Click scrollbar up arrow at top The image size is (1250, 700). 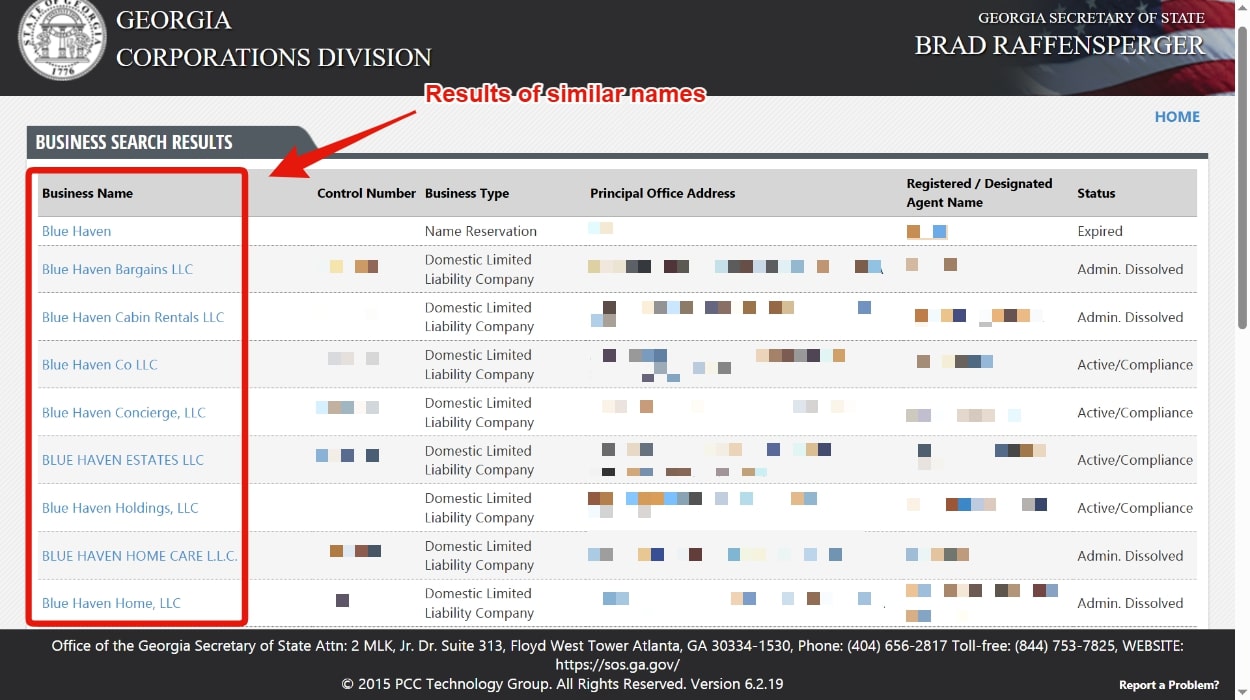tap(1241, 8)
